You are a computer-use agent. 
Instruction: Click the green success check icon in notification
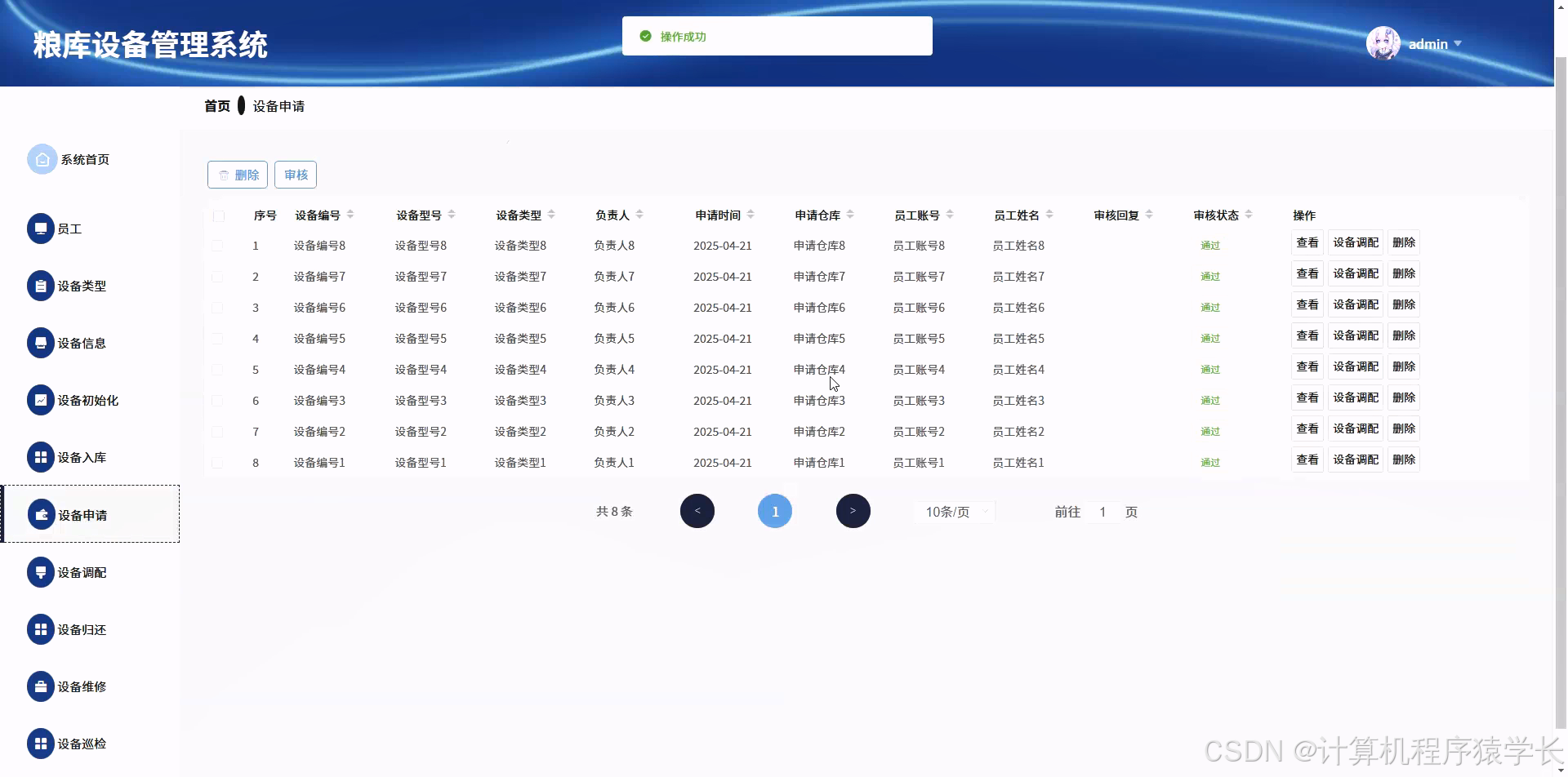645,36
